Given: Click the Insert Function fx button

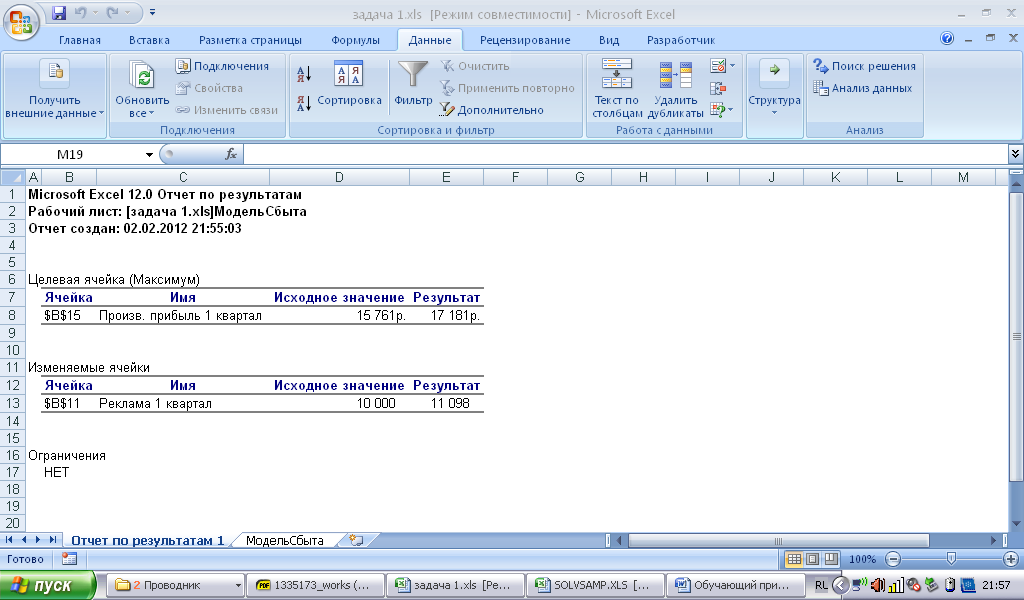Looking at the screenshot, I should click(x=231, y=155).
